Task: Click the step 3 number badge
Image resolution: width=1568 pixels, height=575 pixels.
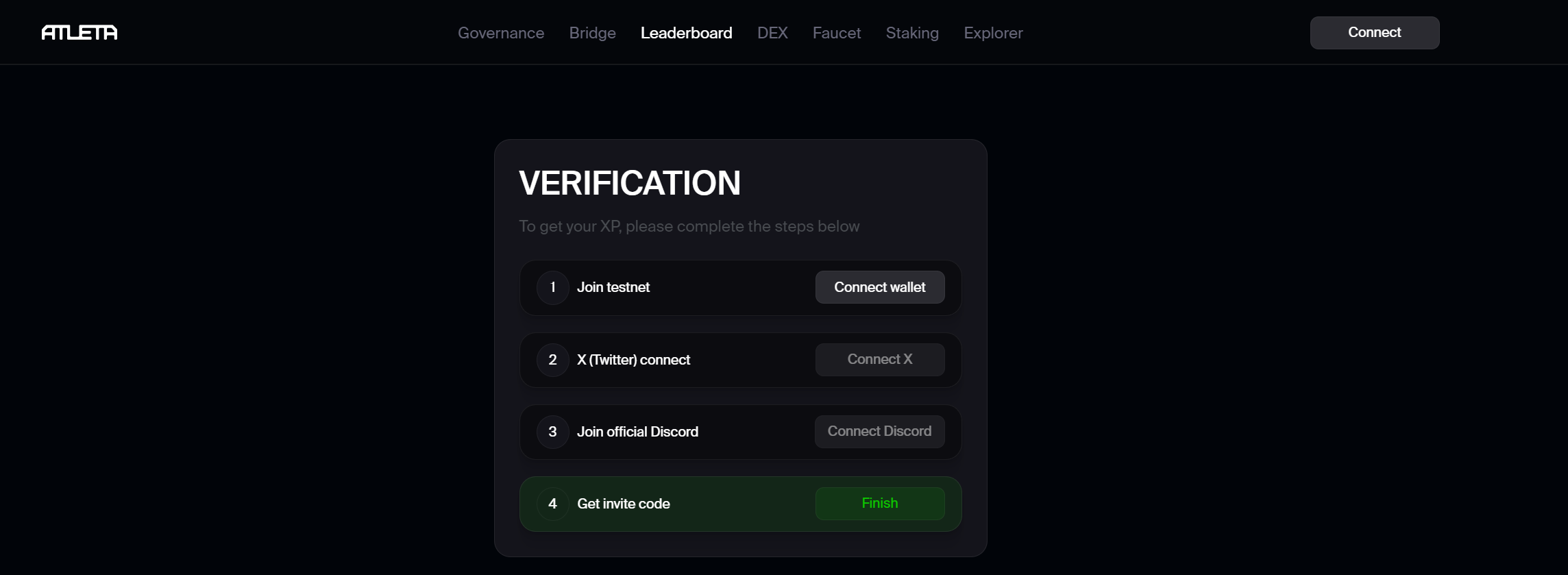Action: coord(553,432)
